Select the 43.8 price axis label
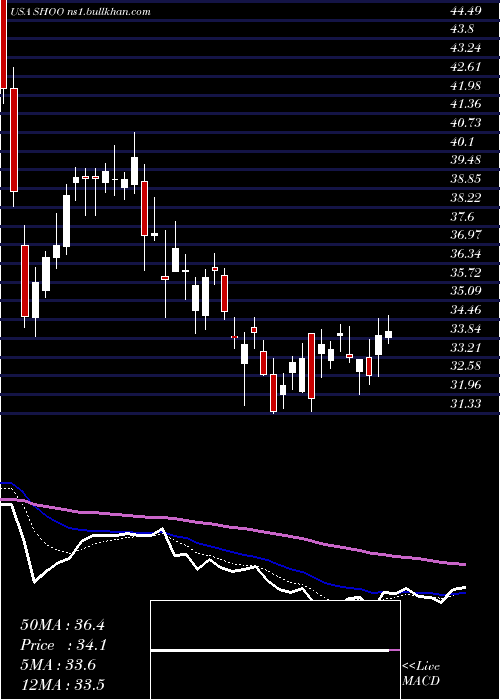This screenshot has width=500, height=700. (x=462, y=29)
